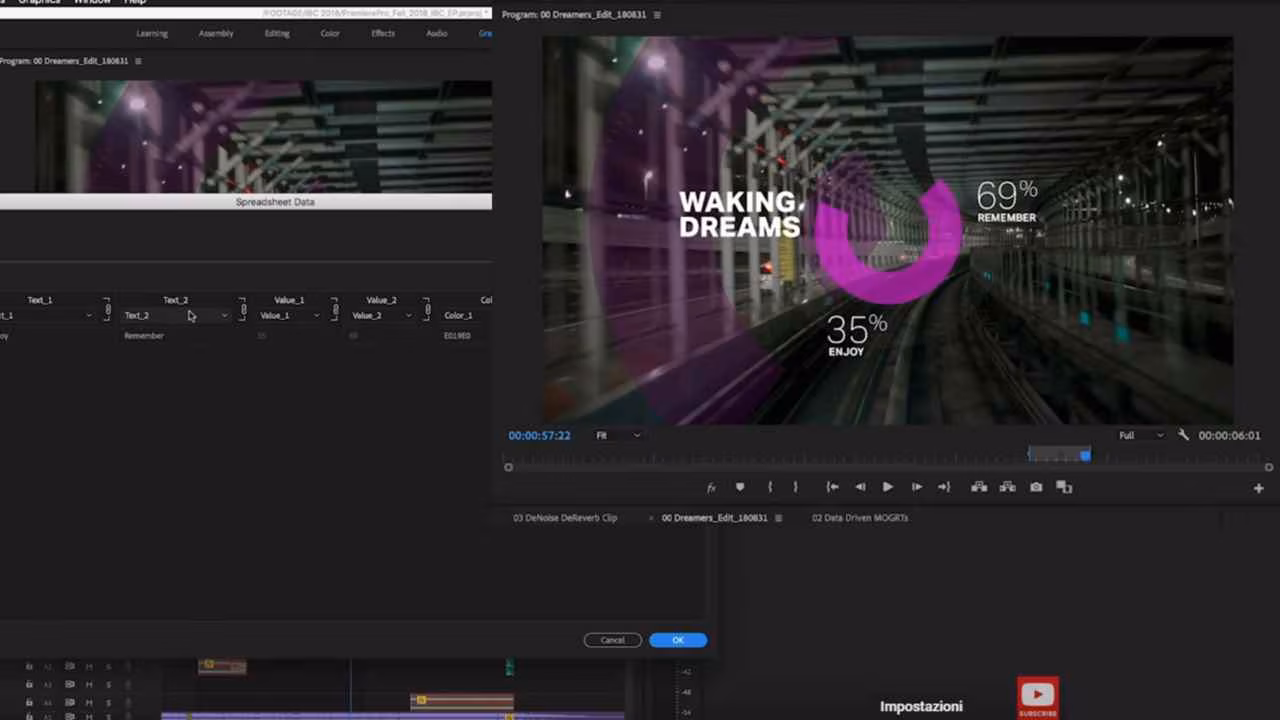Click the Lift button

click(x=979, y=487)
